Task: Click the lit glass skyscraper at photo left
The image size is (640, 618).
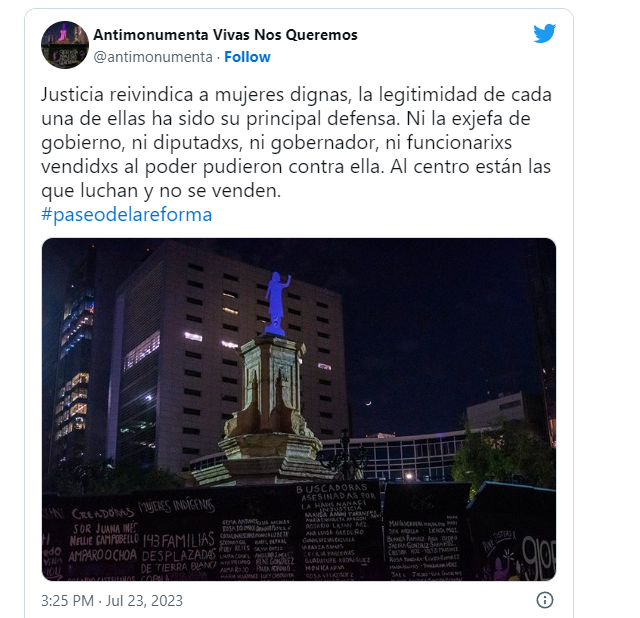Action: pyautogui.click(x=73, y=367)
